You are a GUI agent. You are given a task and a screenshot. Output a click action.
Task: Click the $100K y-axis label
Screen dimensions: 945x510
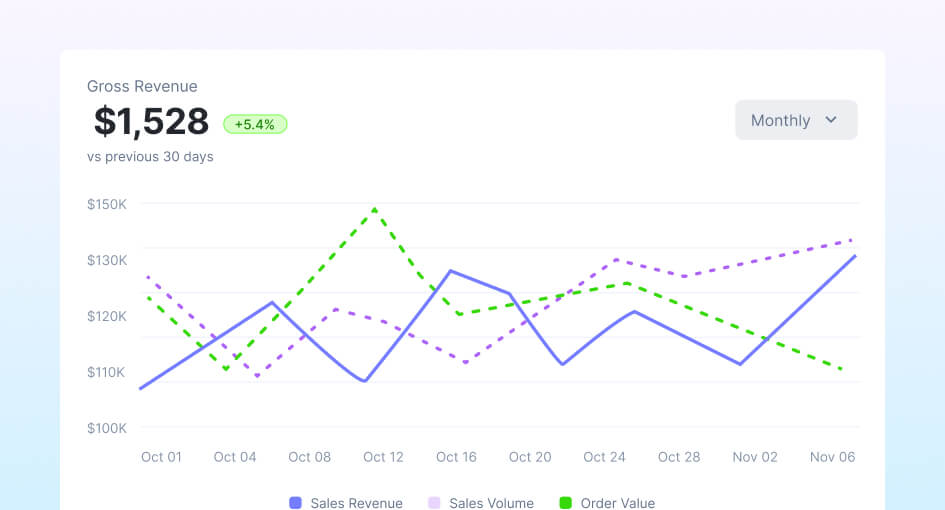(107, 428)
